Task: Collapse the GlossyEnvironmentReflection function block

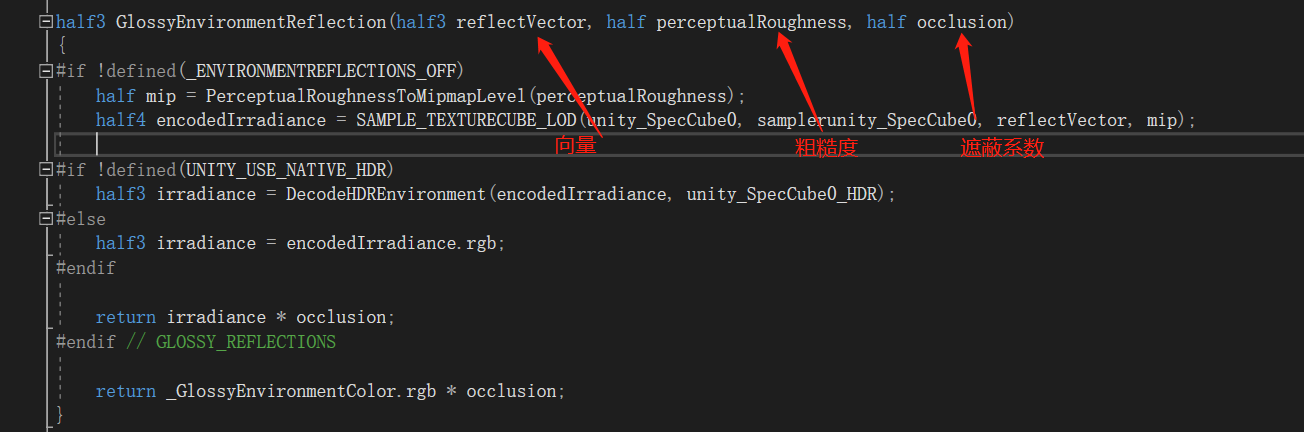Action: [x=45, y=22]
